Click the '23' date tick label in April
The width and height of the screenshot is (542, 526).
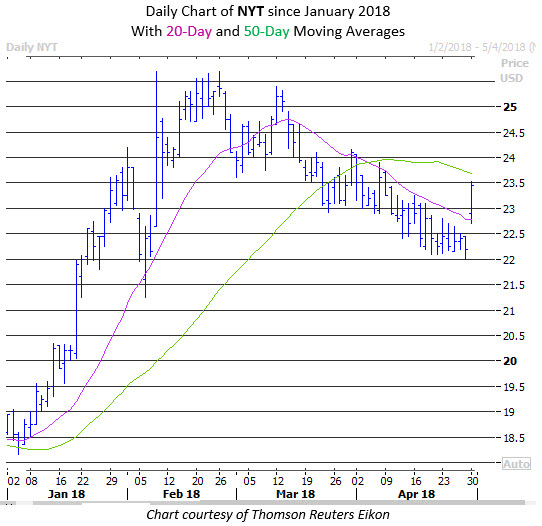(x=443, y=481)
